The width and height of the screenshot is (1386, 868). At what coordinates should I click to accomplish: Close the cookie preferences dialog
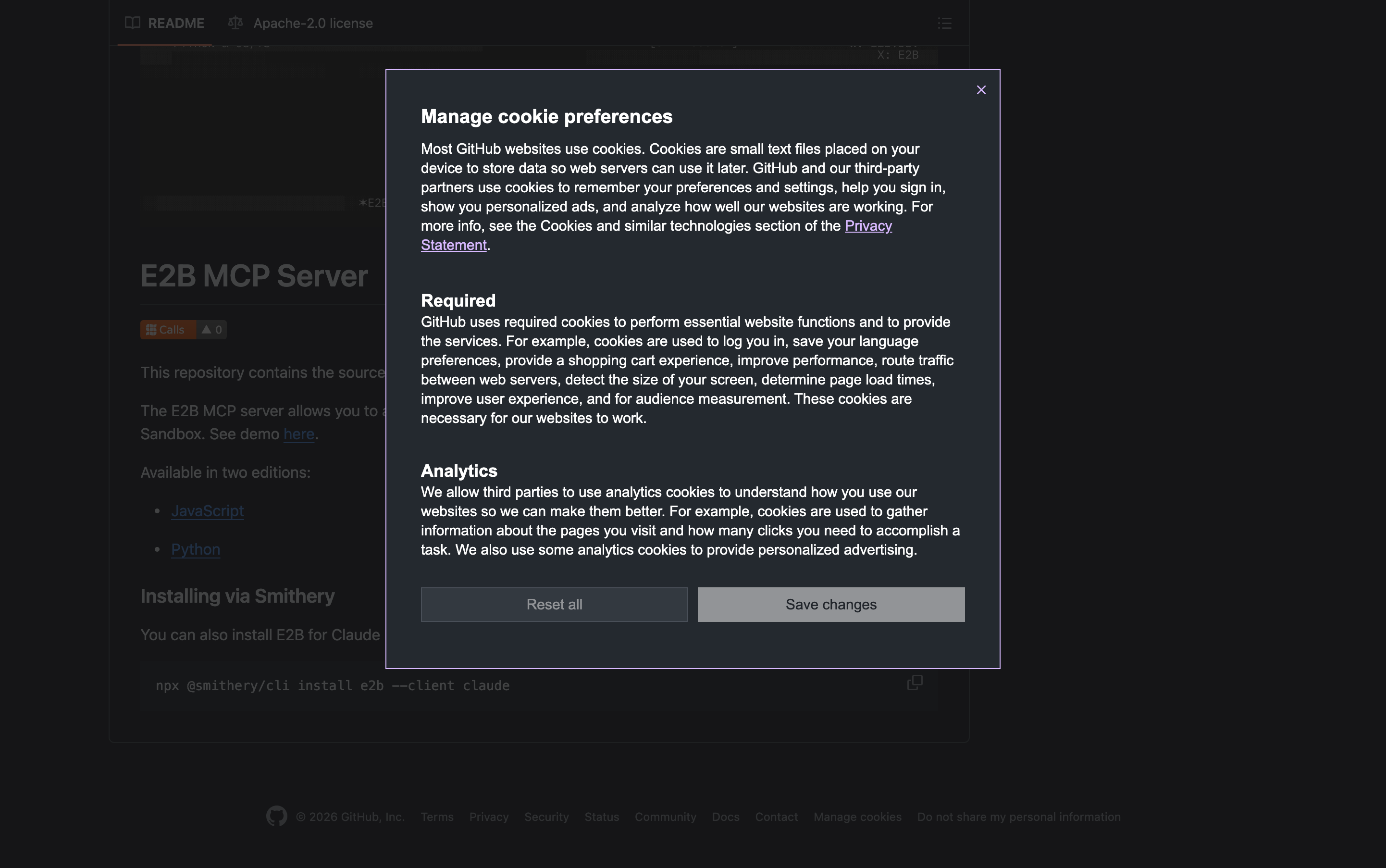(981, 90)
